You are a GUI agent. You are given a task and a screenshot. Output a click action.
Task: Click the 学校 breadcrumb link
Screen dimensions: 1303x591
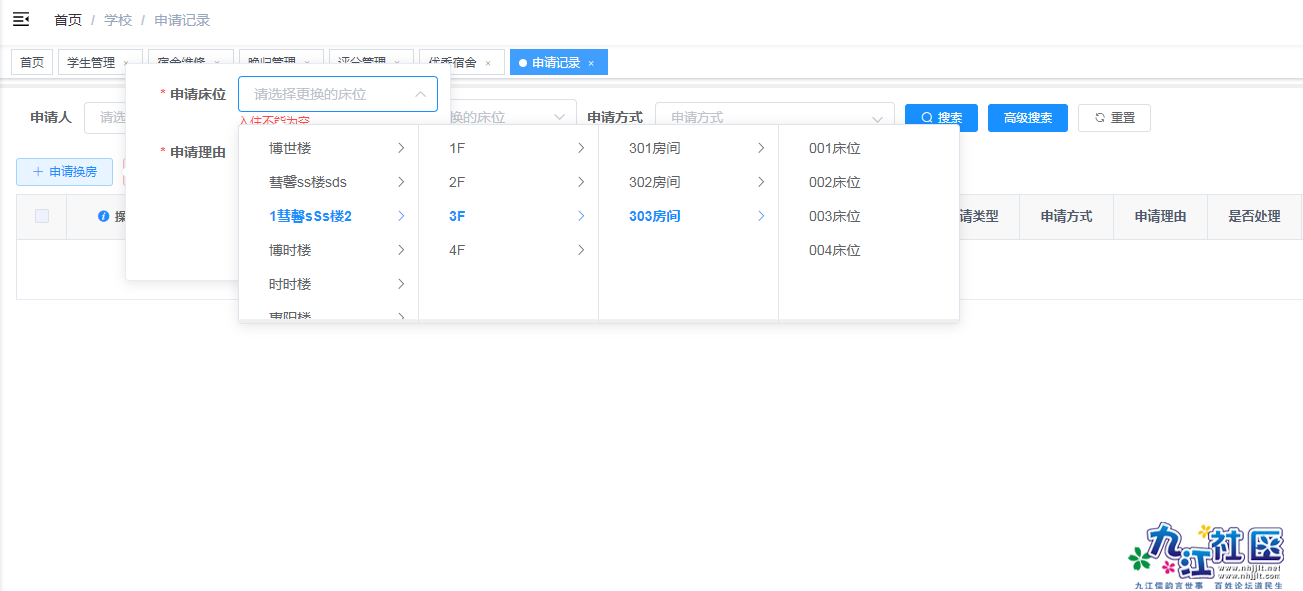[118, 19]
